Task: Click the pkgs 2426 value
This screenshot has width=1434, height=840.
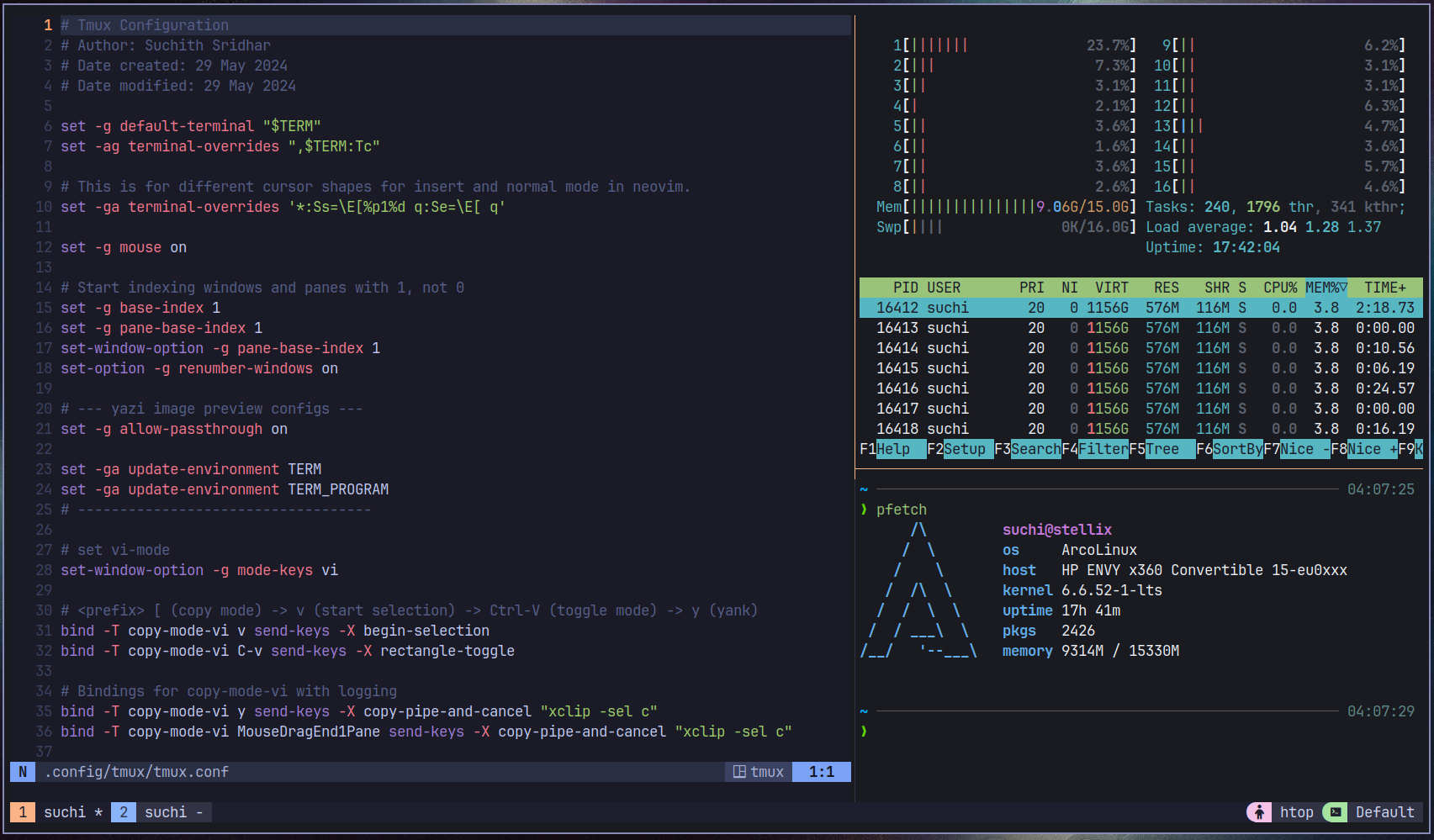Action: [1078, 631]
